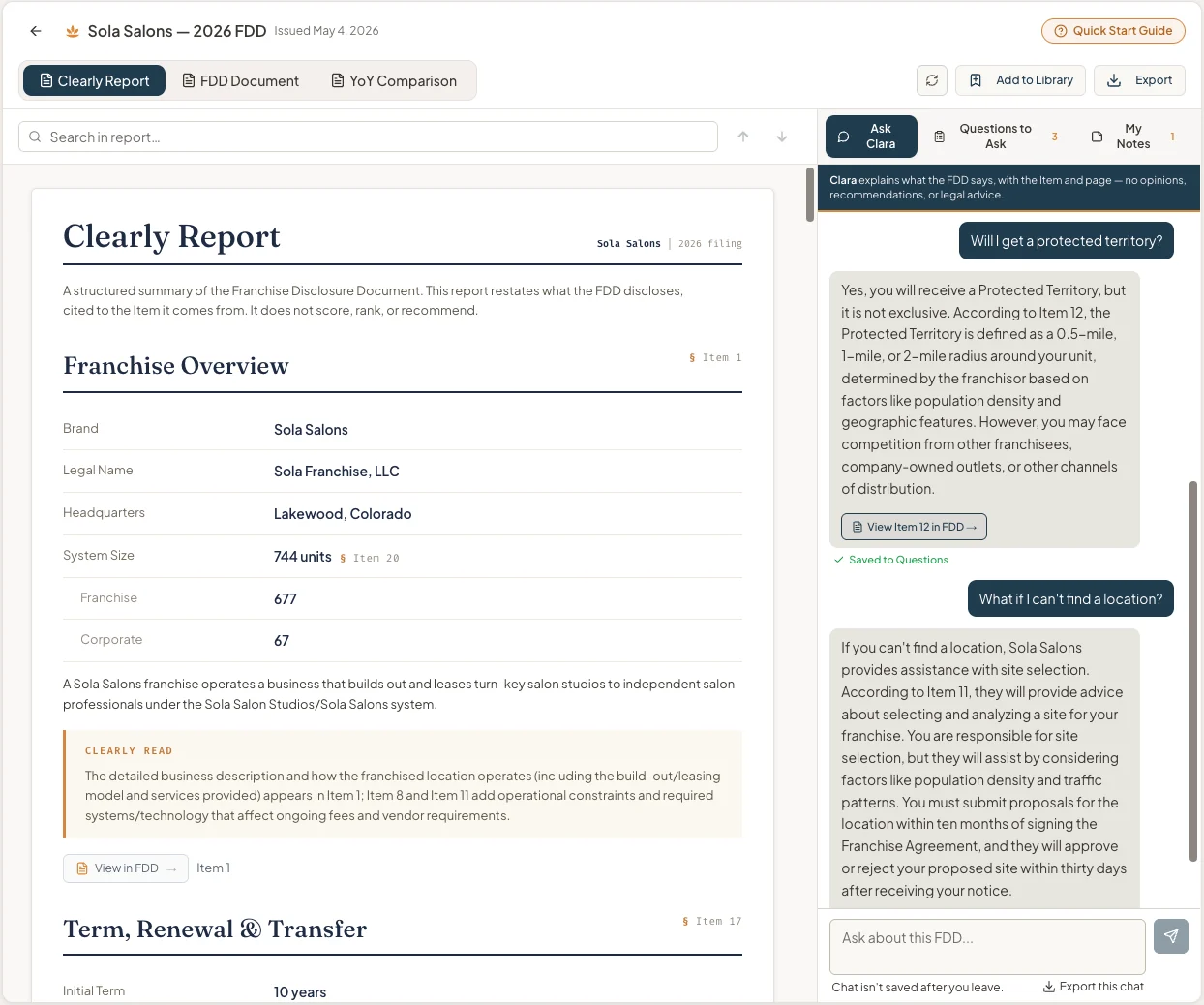The width and height of the screenshot is (1204, 1005).
Task: Click the Questions to Ask count badge '3'
Action: [x=1055, y=137]
